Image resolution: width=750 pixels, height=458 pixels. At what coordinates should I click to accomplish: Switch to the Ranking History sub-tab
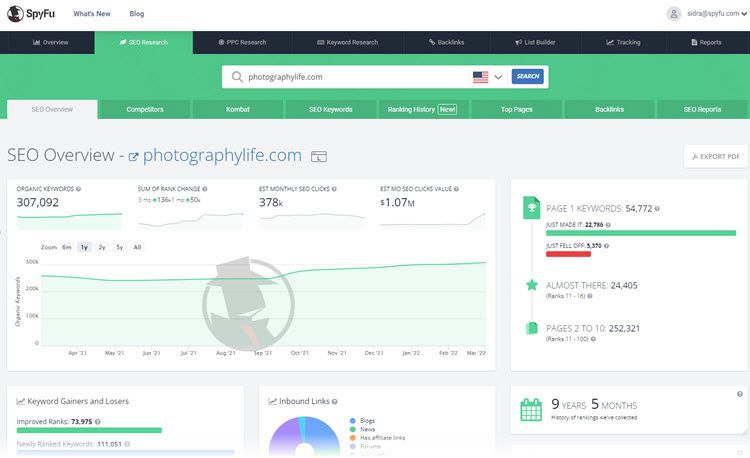point(422,109)
